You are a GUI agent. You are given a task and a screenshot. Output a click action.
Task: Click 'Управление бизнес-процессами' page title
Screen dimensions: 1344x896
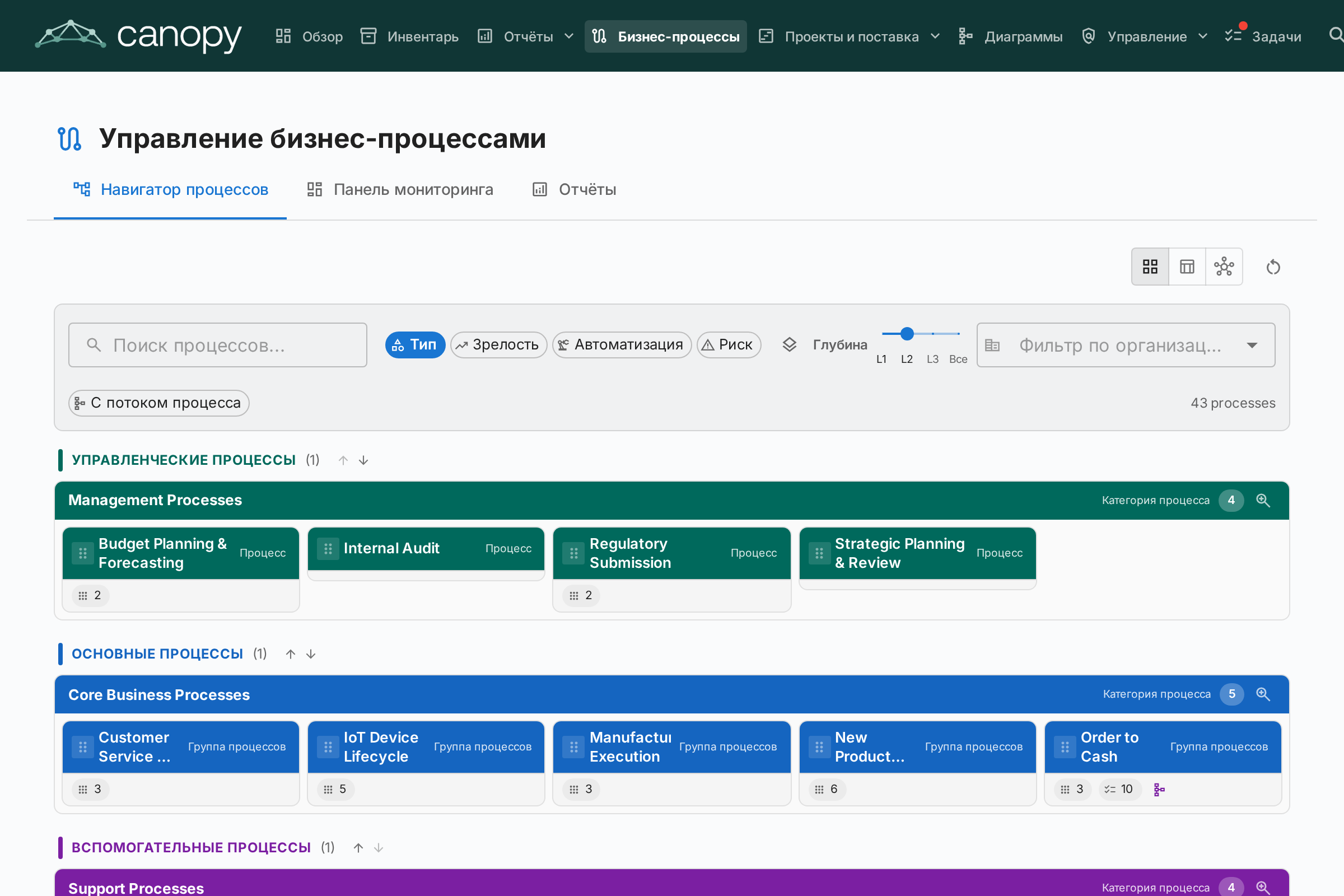point(323,138)
